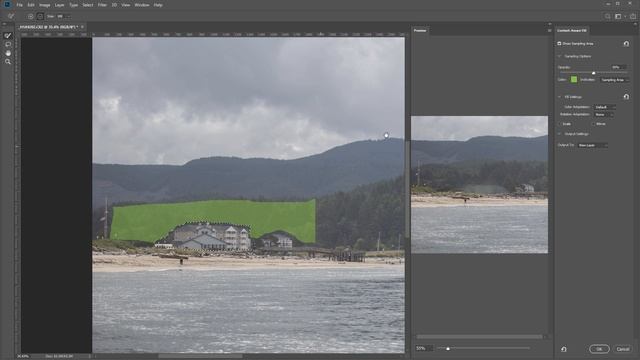Viewport: 640px width, 360px height.
Task: Select the Preview panel tab
Action: [420, 31]
